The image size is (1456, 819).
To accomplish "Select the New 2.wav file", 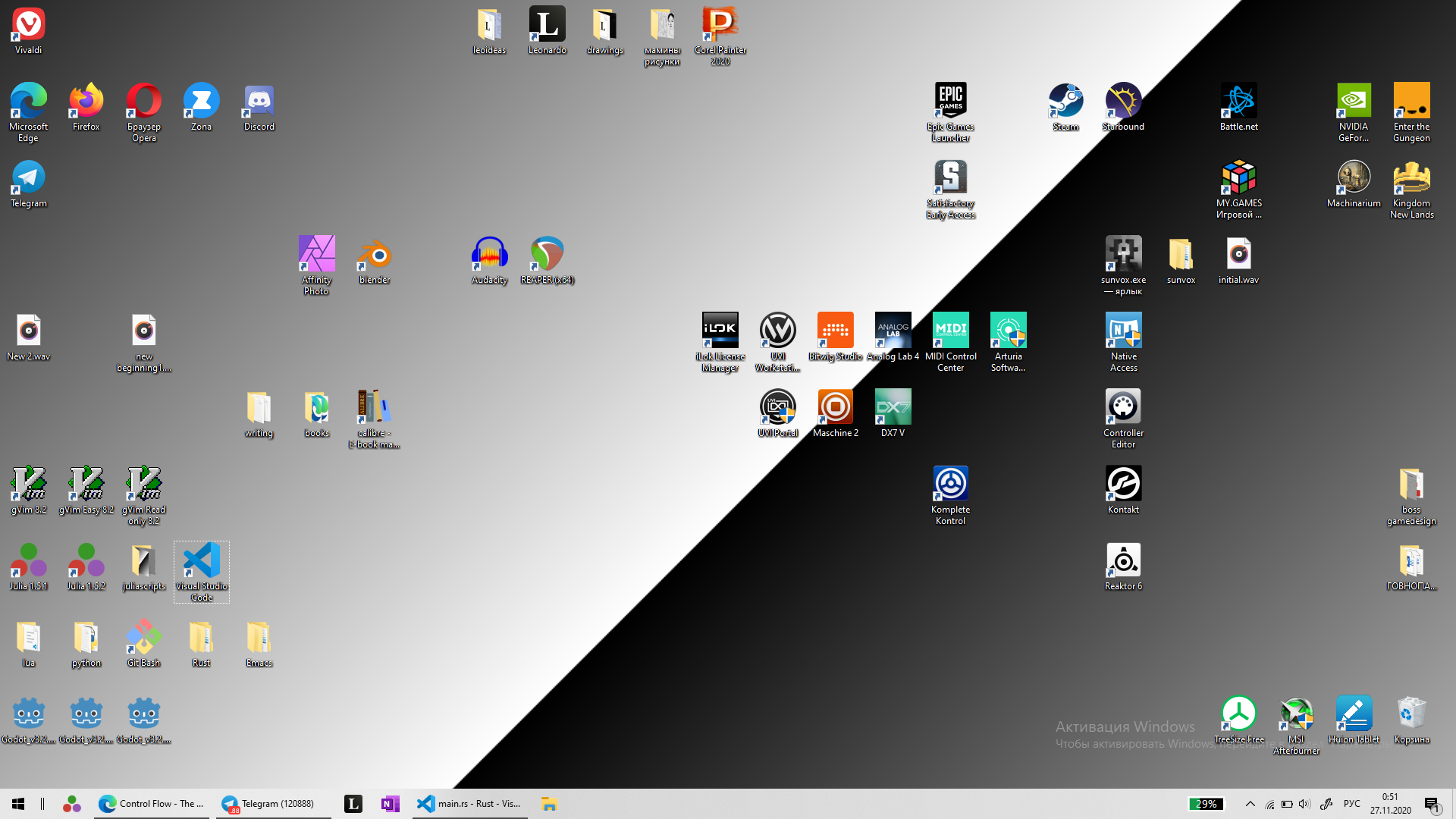I will 29,337.
